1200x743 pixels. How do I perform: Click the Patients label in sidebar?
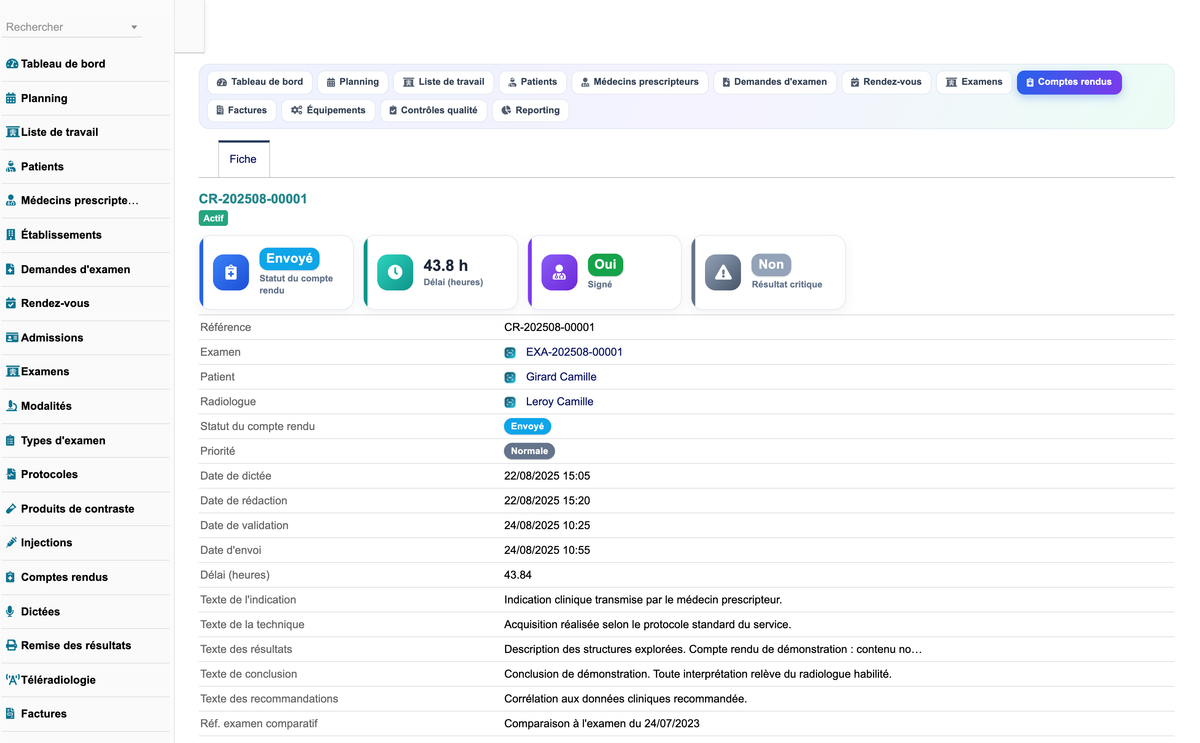(42, 167)
